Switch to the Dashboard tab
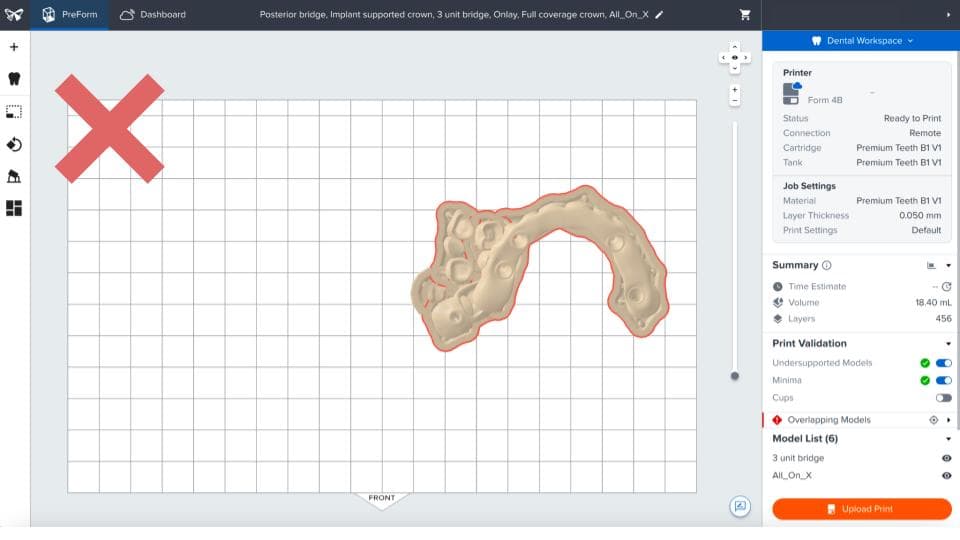 coord(152,15)
